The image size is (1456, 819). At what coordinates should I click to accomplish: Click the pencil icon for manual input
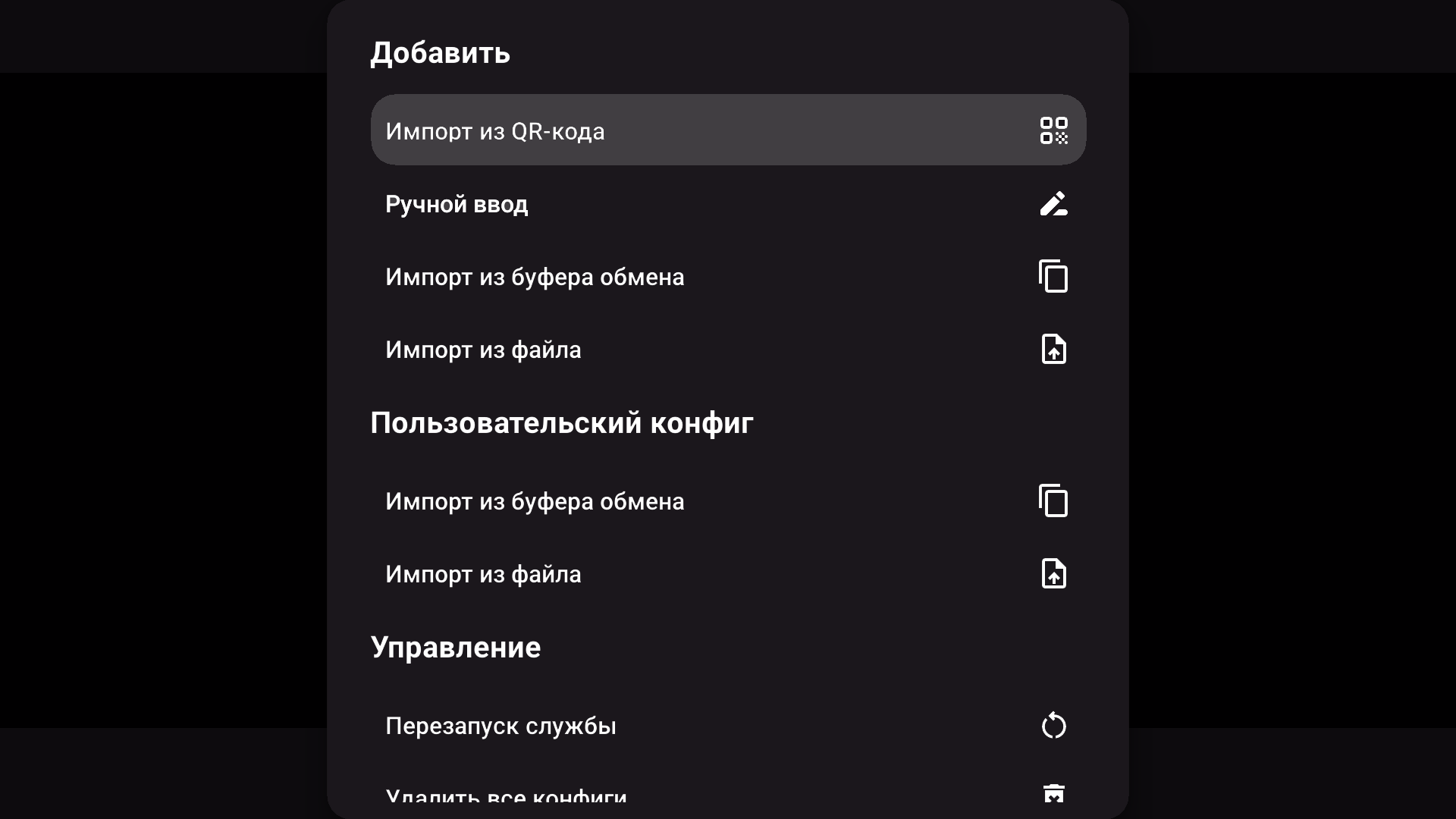pyautogui.click(x=1054, y=204)
